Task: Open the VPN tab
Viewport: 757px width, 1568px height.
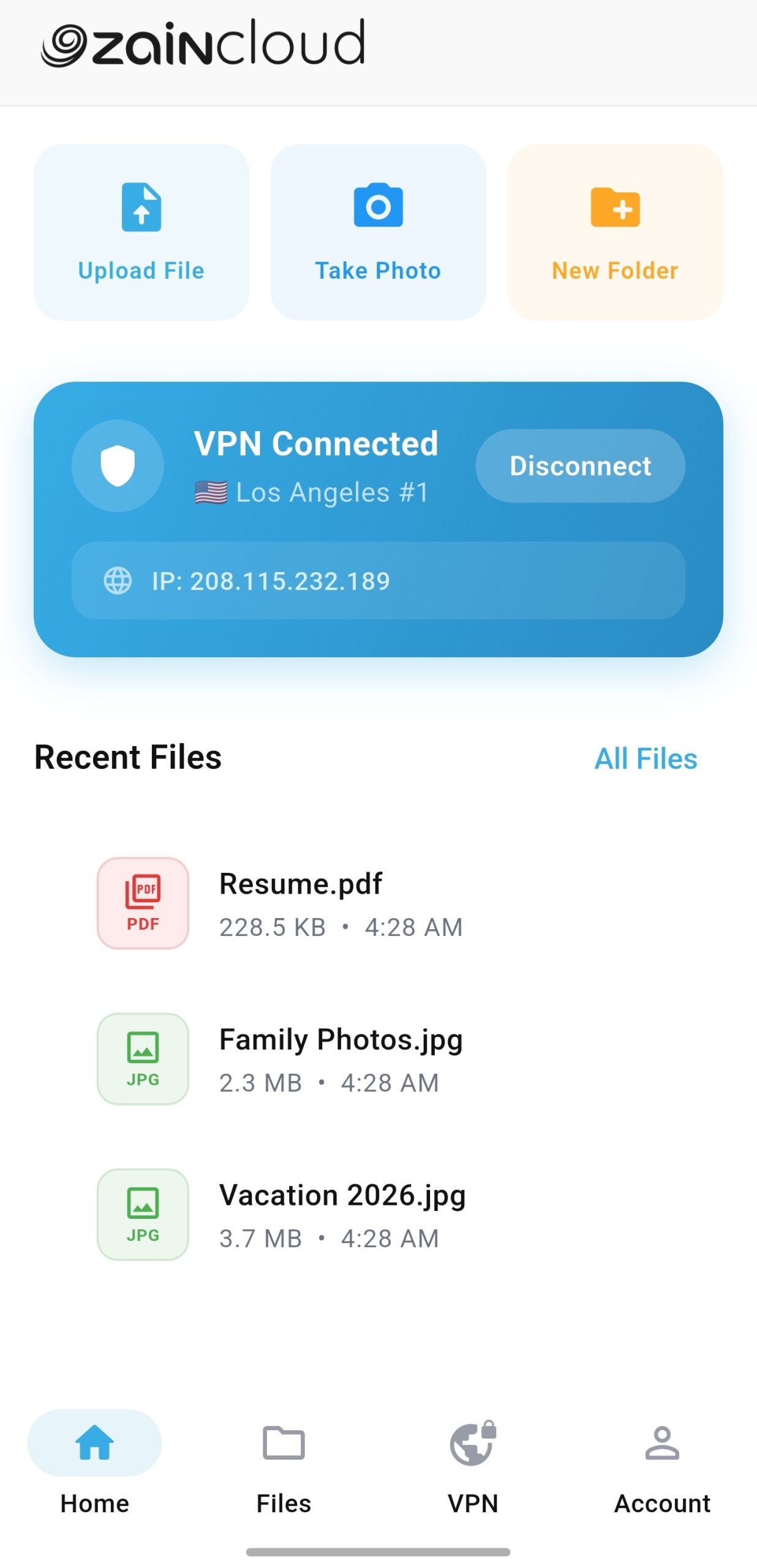Action: tap(473, 1468)
